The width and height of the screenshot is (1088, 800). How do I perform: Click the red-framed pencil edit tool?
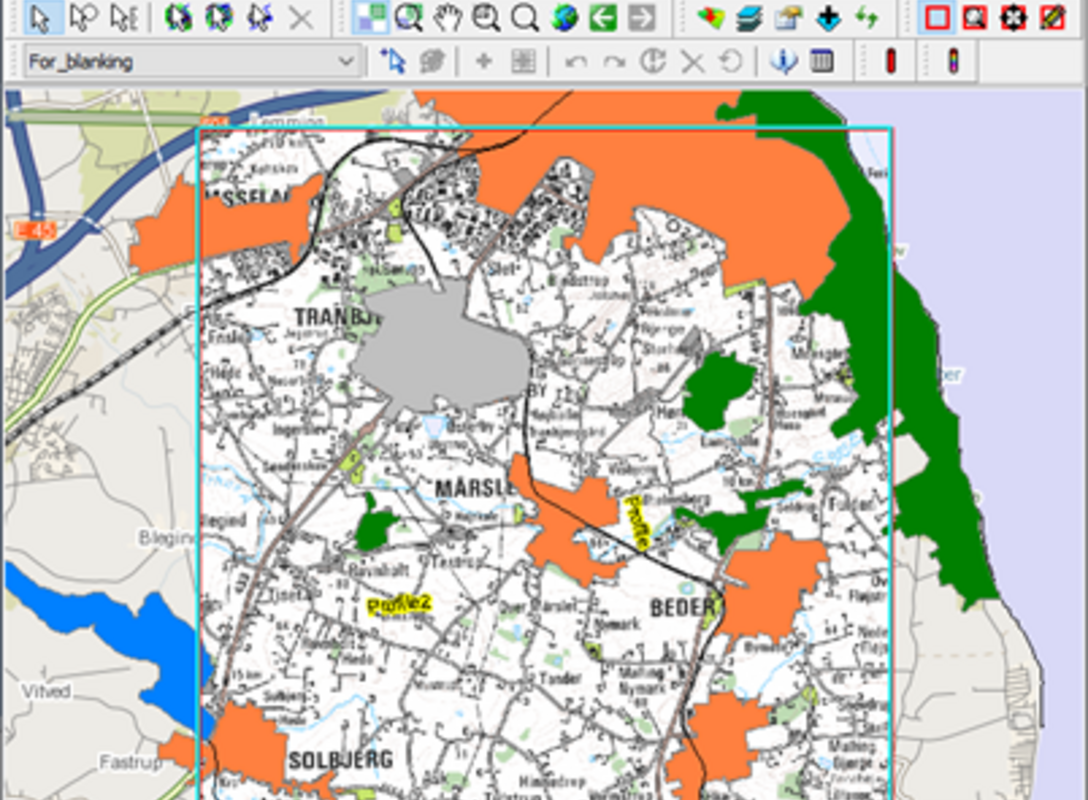pyautogui.click(x=1053, y=17)
